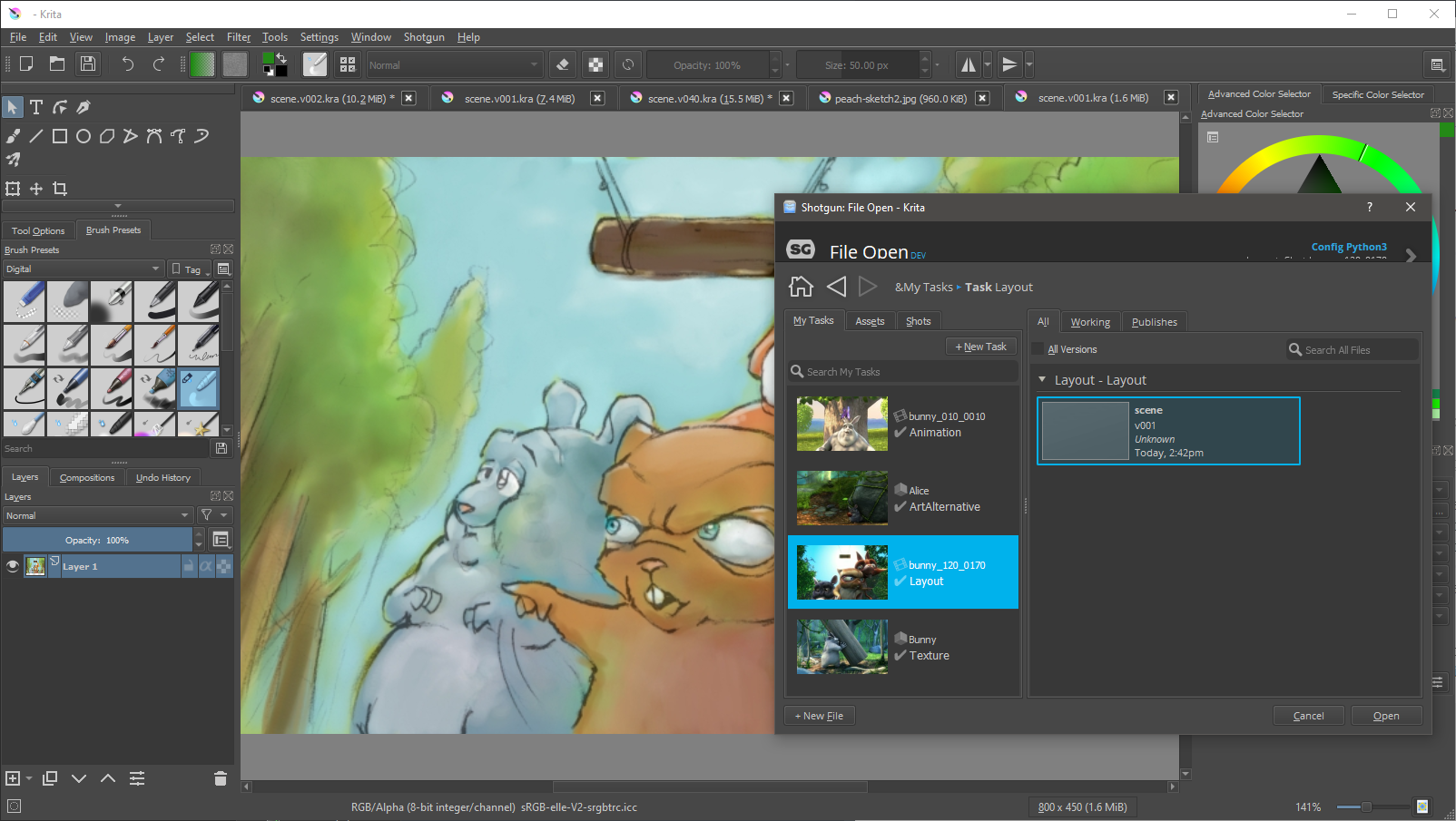Toggle eraser mode

click(563, 64)
